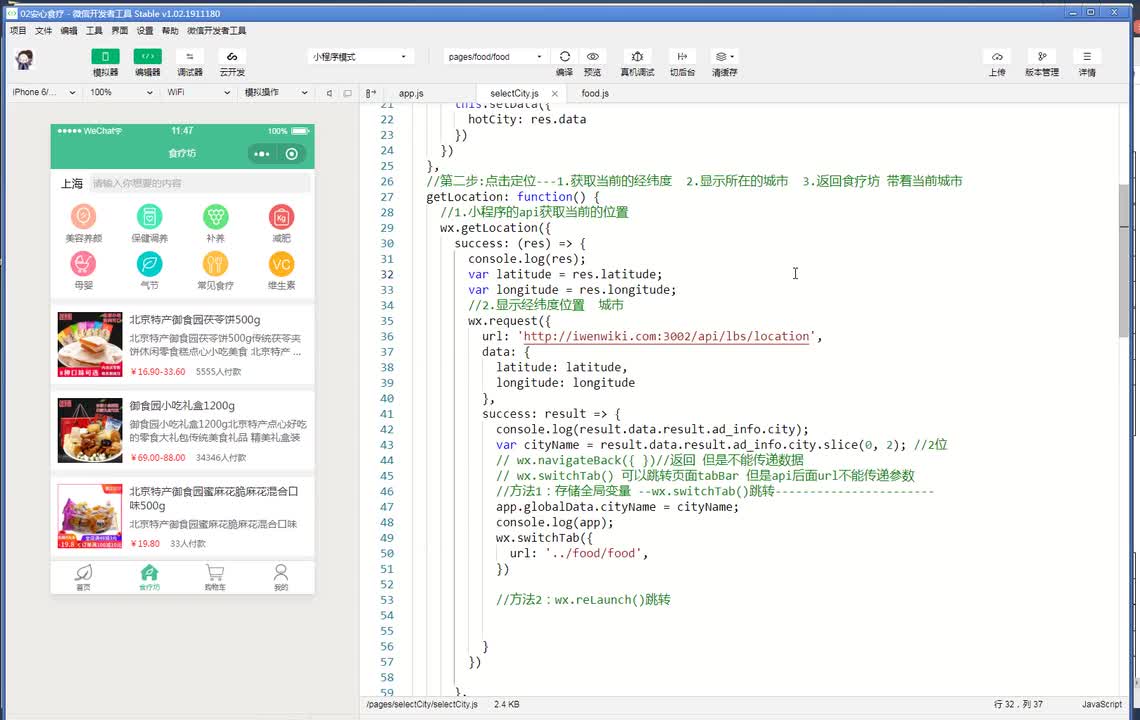Open the 工具 menu in menu bar
The image size is (1140, 720).
coord(94,31)
